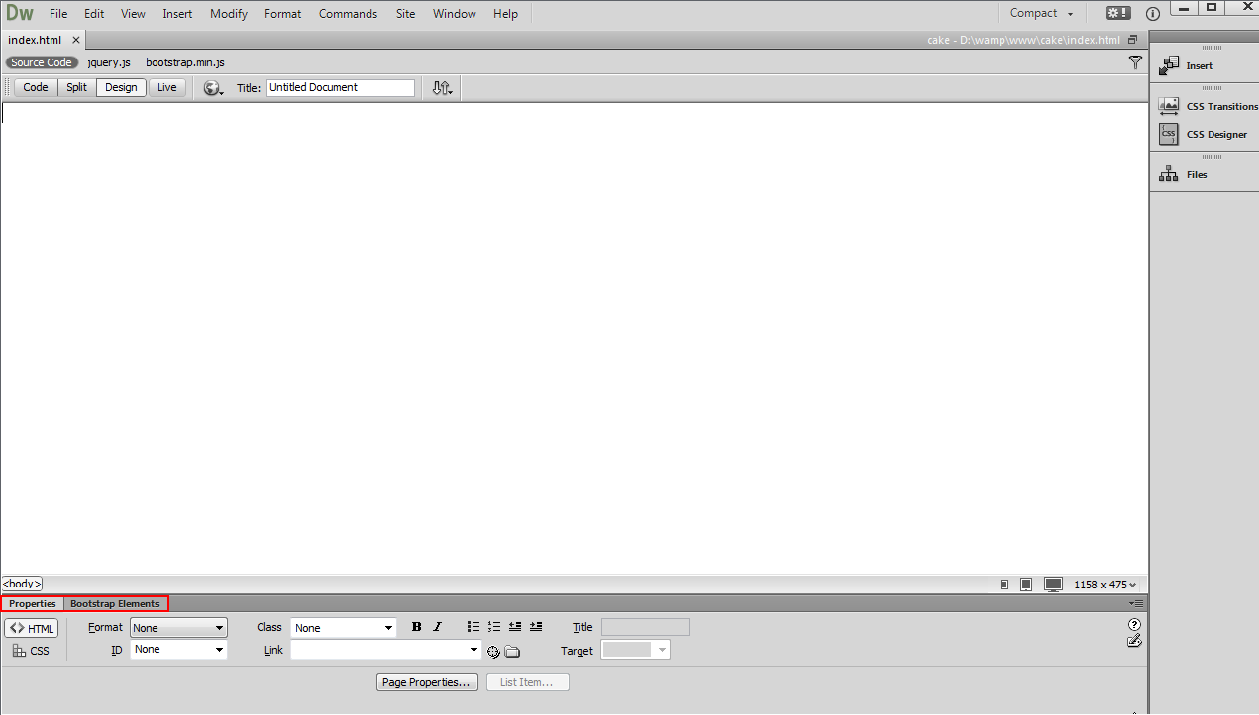Screen dimensions: 1259x715
Task: Open the Modify menu
Action: coord(229,14)
